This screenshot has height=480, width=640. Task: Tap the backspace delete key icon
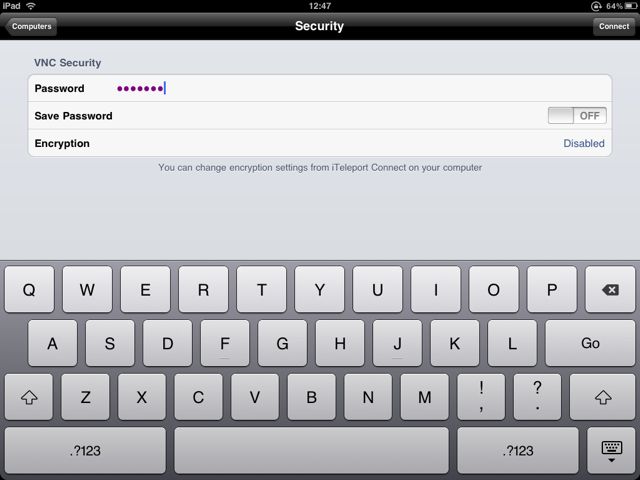tap(610, 289)
